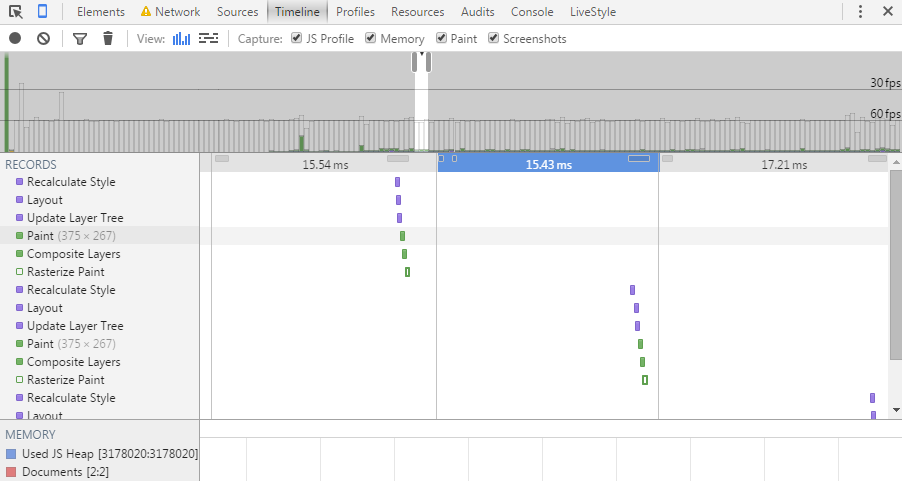
Task: Disable the Memory capture checkbox
Action: [x=371, y=39]
